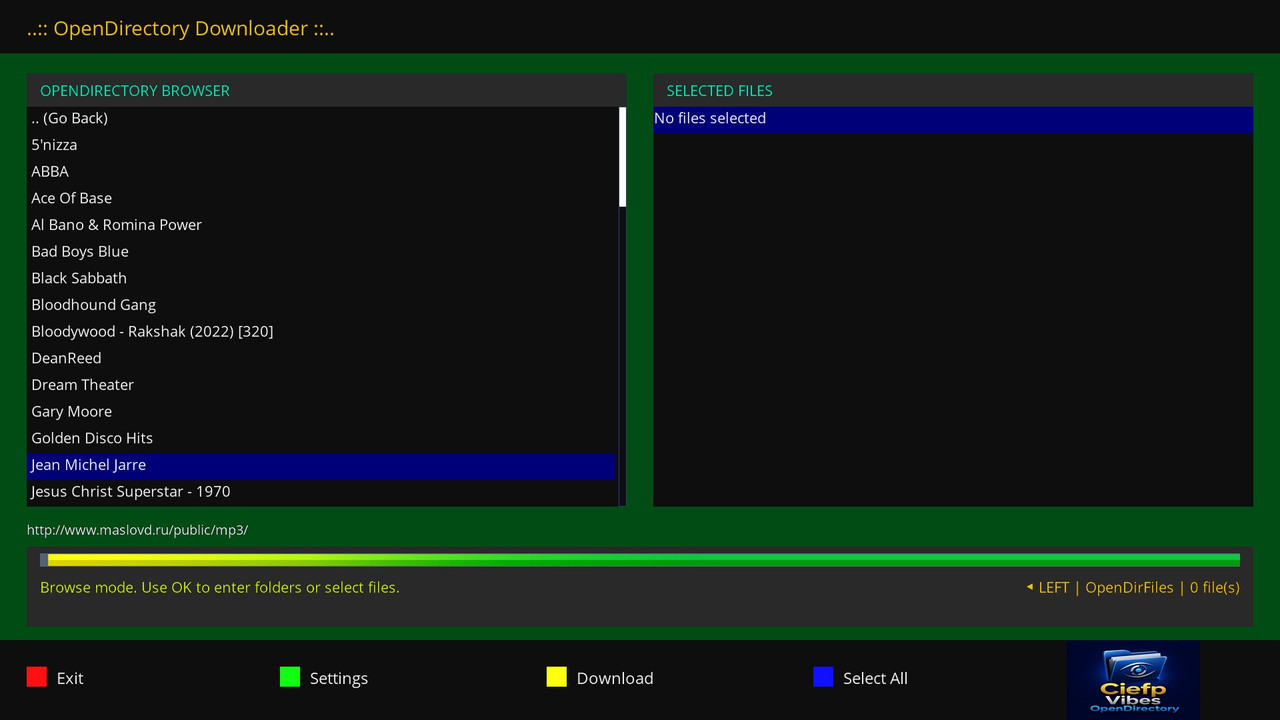1280x720 pixels.
Task: Click the OPENDIRECTORY BROWSER panel header
Action: pyautogui.click(x=327, y=90)
